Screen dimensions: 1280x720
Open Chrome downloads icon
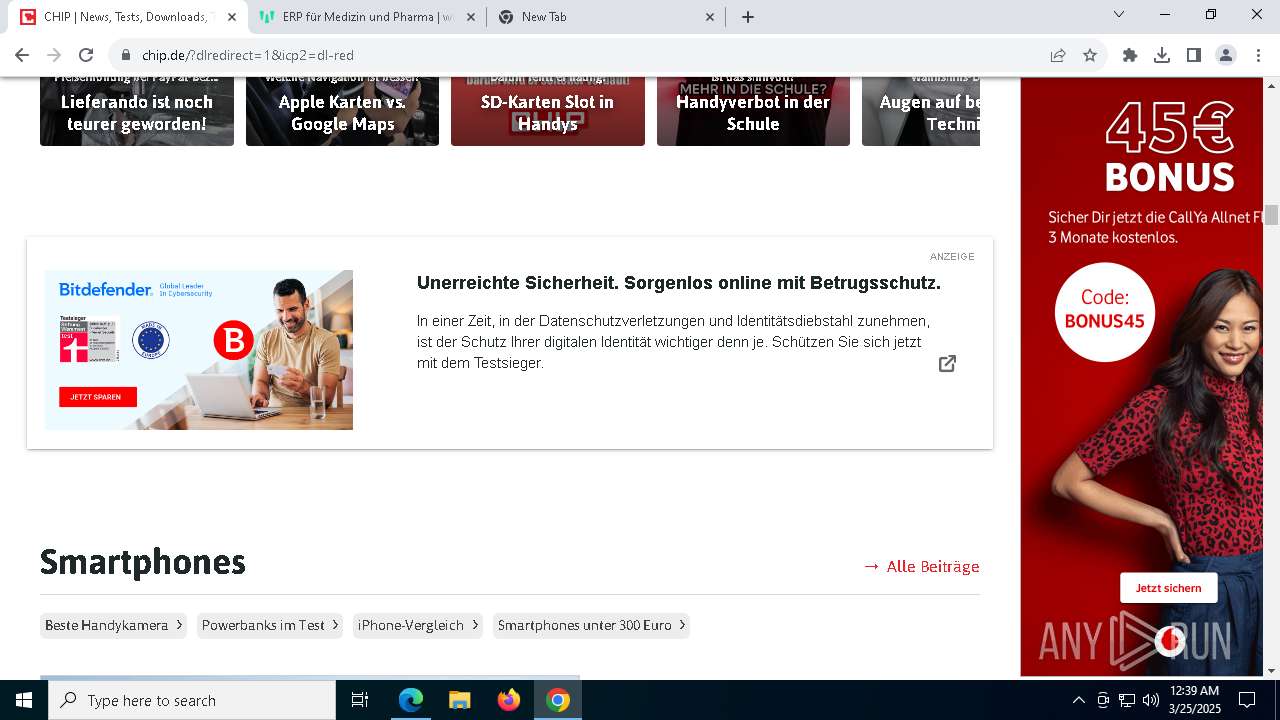[1162, 55]
